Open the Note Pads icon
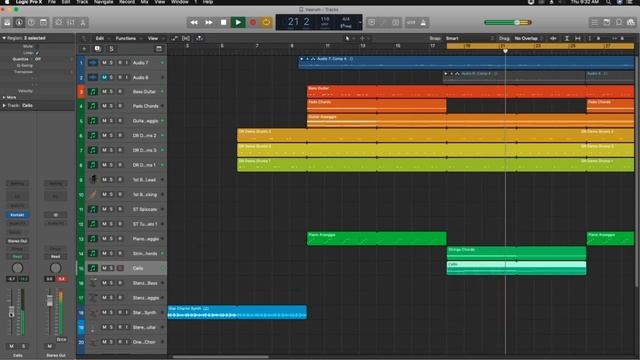 point(607,22)
